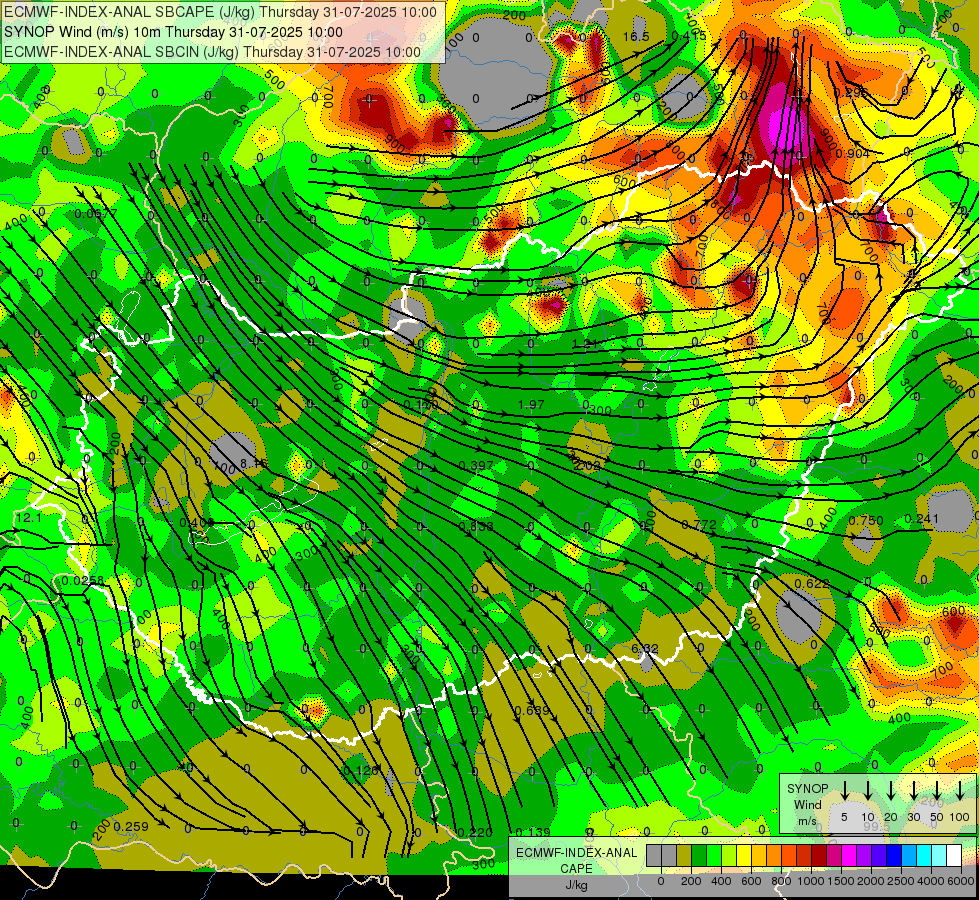
Task: Click the 0.772 value on the map
Action: click(x=699, y=525)
